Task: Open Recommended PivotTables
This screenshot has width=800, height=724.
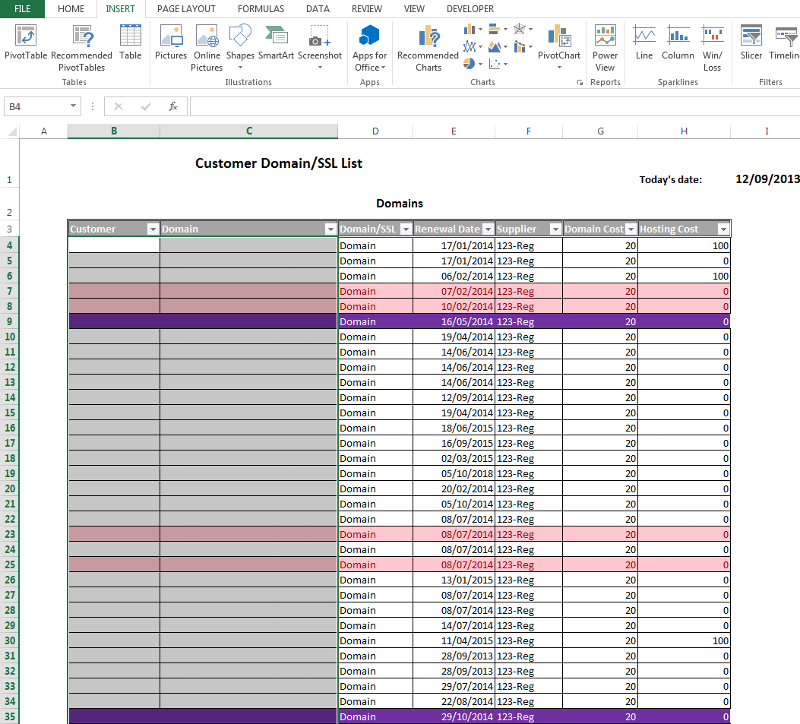Action: pyautogui.click(x=82, y=48)
